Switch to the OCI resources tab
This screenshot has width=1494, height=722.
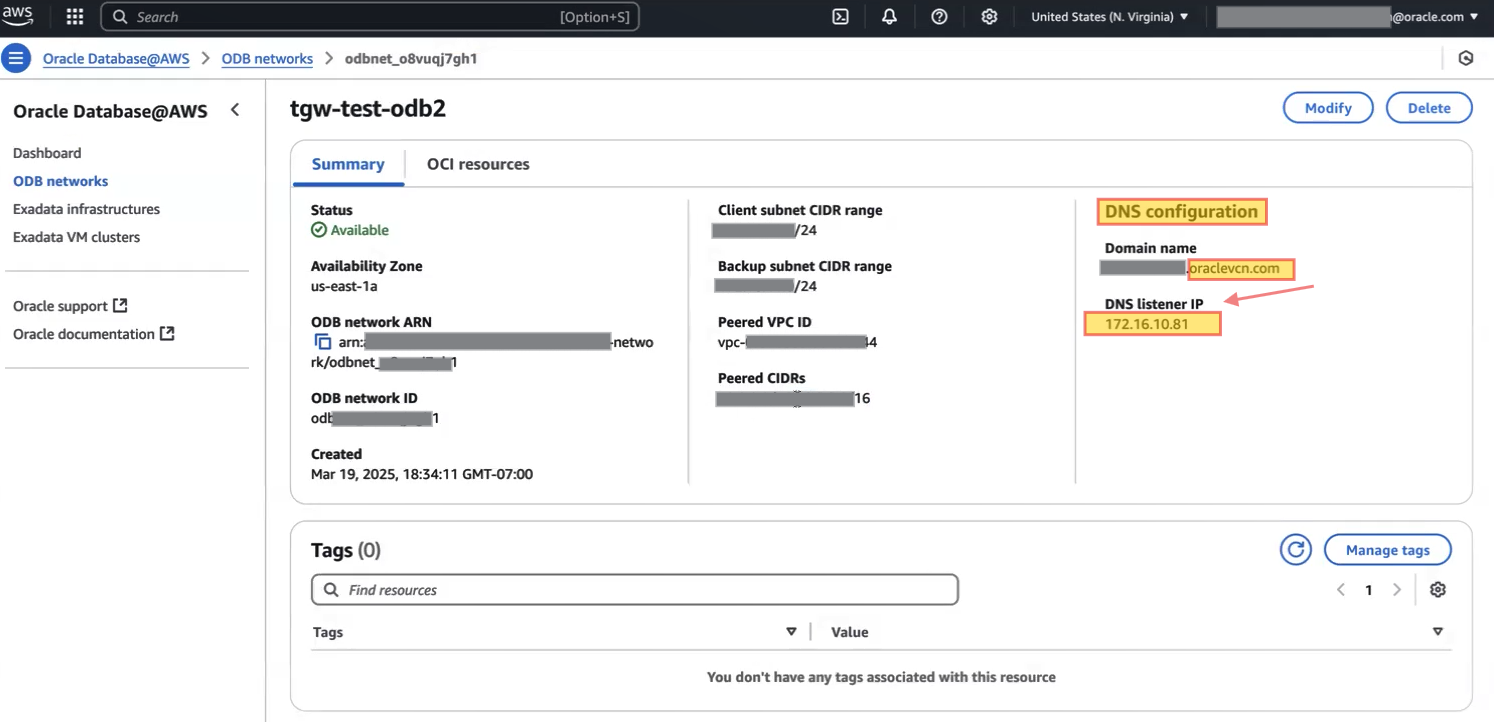pyautogui.click(x=478, y=164)
